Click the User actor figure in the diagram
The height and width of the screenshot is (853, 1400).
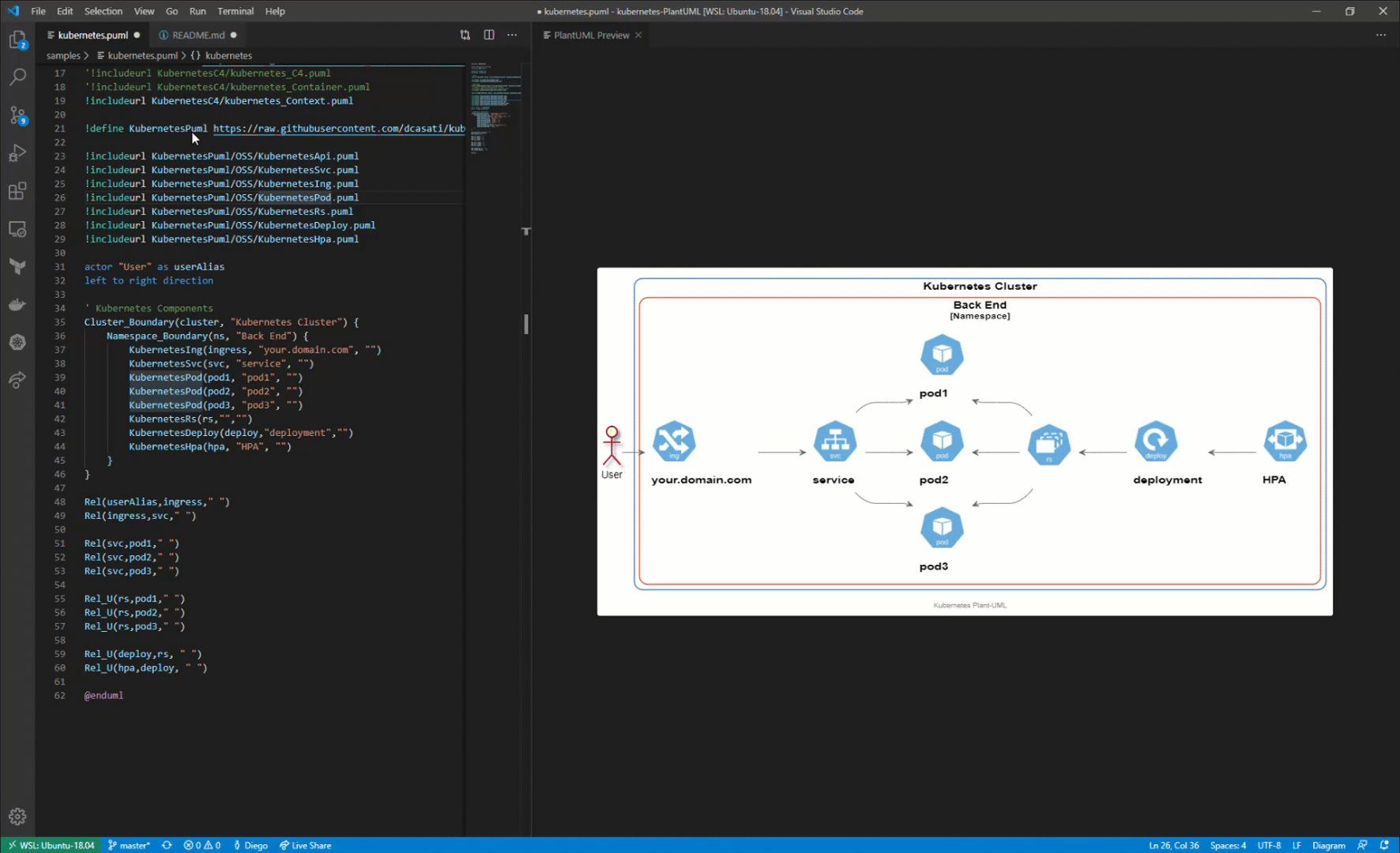[612, 446]
